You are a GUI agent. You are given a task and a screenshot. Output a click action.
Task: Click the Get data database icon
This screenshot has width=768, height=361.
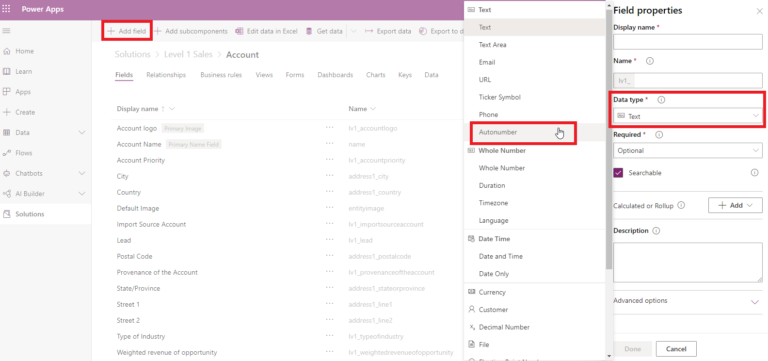[x=309, y=31]
